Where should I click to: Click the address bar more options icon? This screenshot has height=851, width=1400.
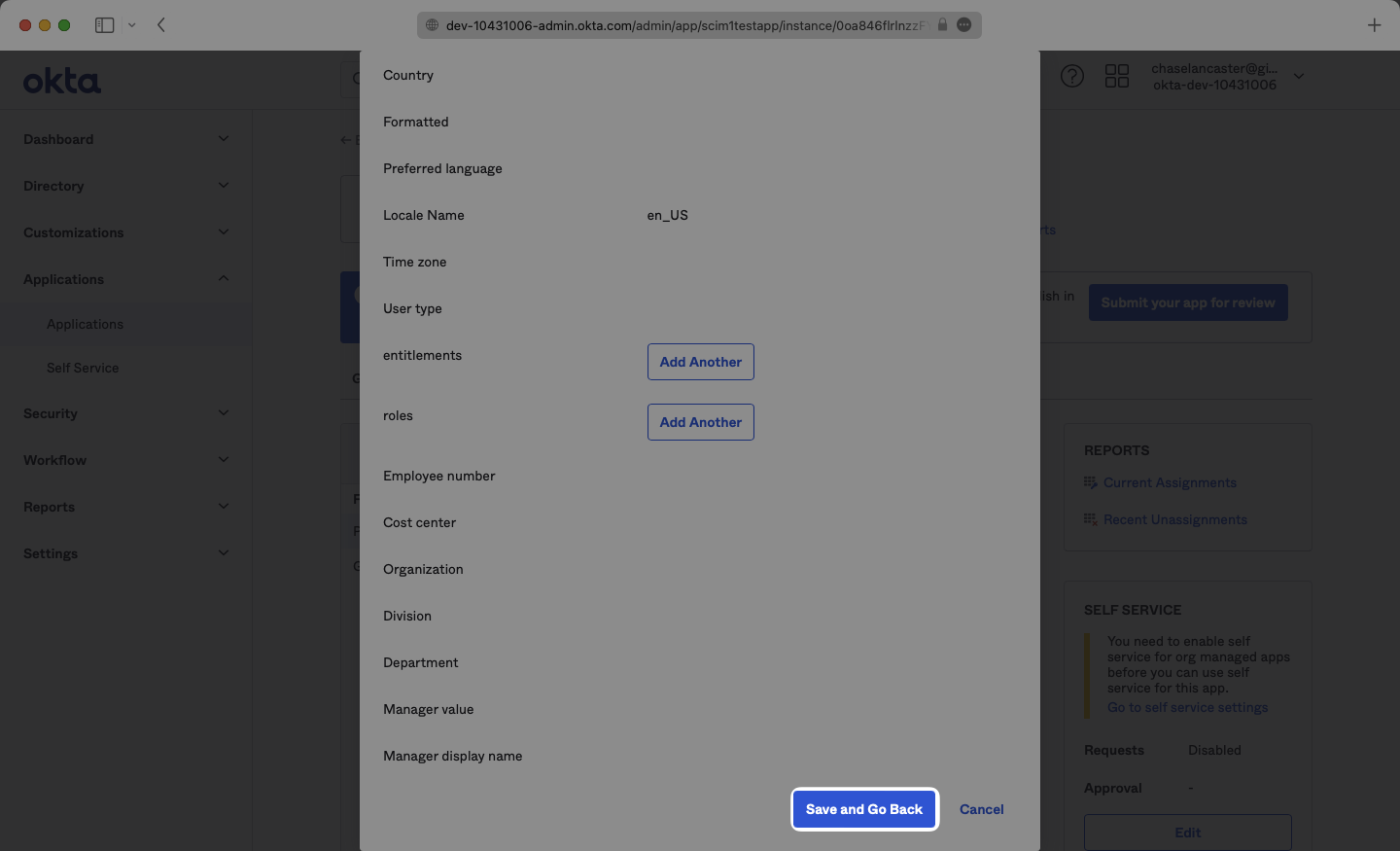click(x=964, y=25)
